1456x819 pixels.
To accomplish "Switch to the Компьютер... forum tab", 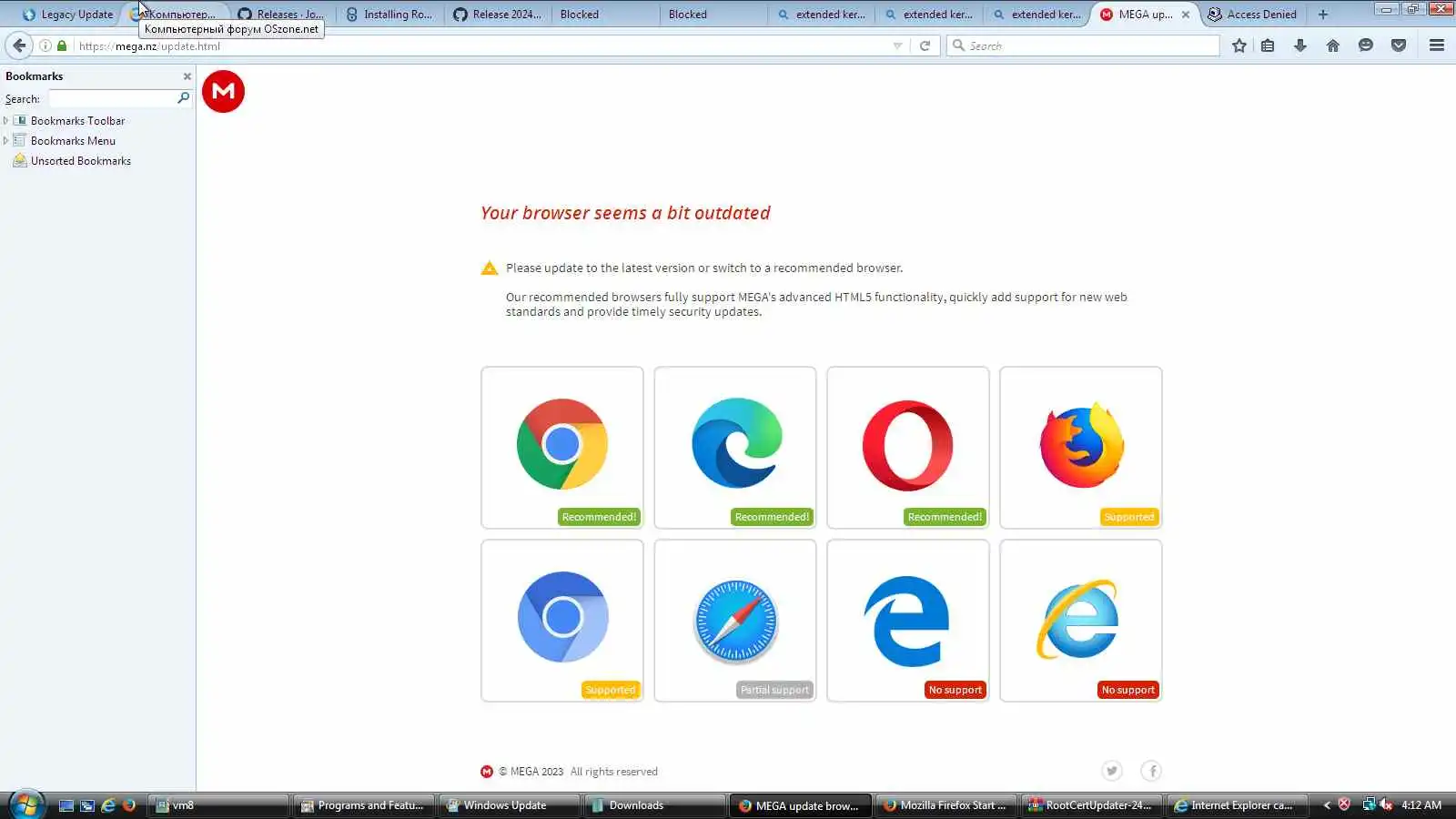I will pyautogui.click(x=176, y=15).
